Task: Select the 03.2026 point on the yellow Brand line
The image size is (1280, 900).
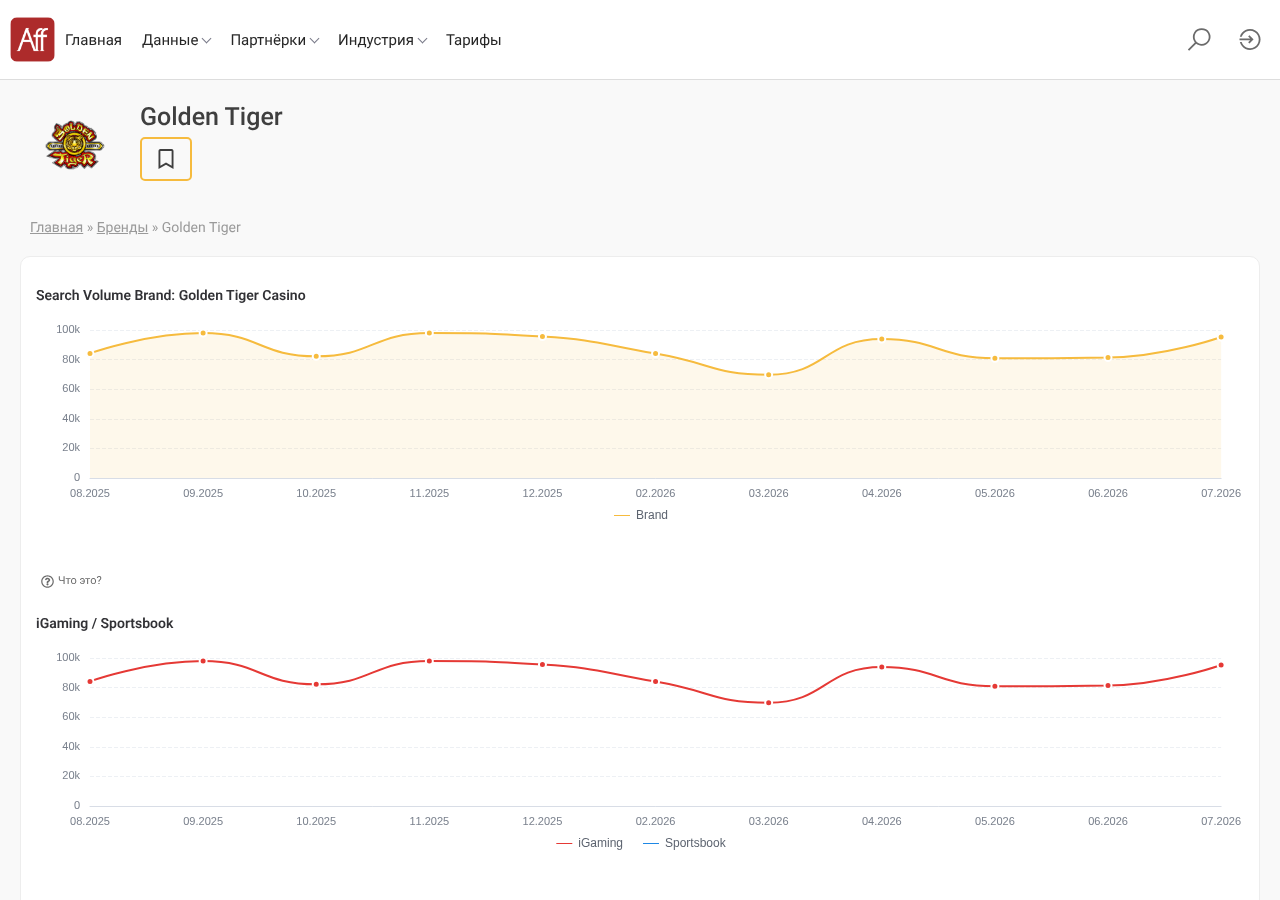Action: click(769, 375)
